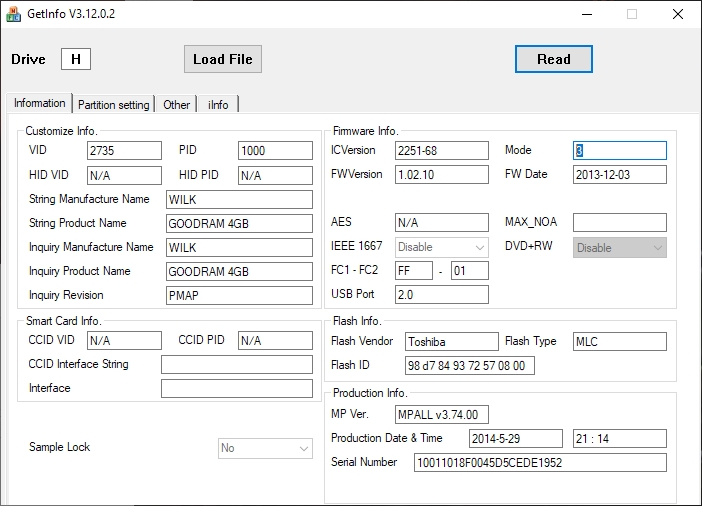The image size is (702, 506).
Task: Click the Inquiry Product Name field
Action: (239, 271)
